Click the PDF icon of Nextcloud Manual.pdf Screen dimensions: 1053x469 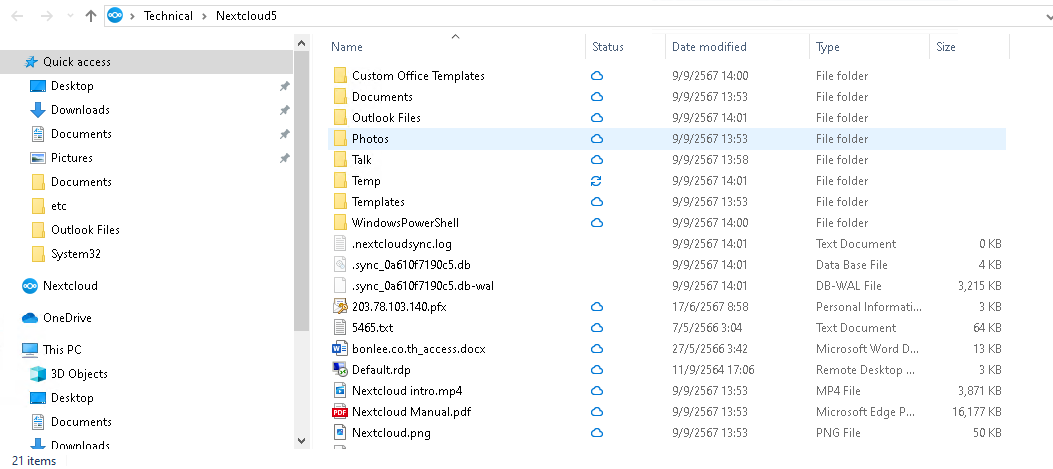(x=339, y=412)
